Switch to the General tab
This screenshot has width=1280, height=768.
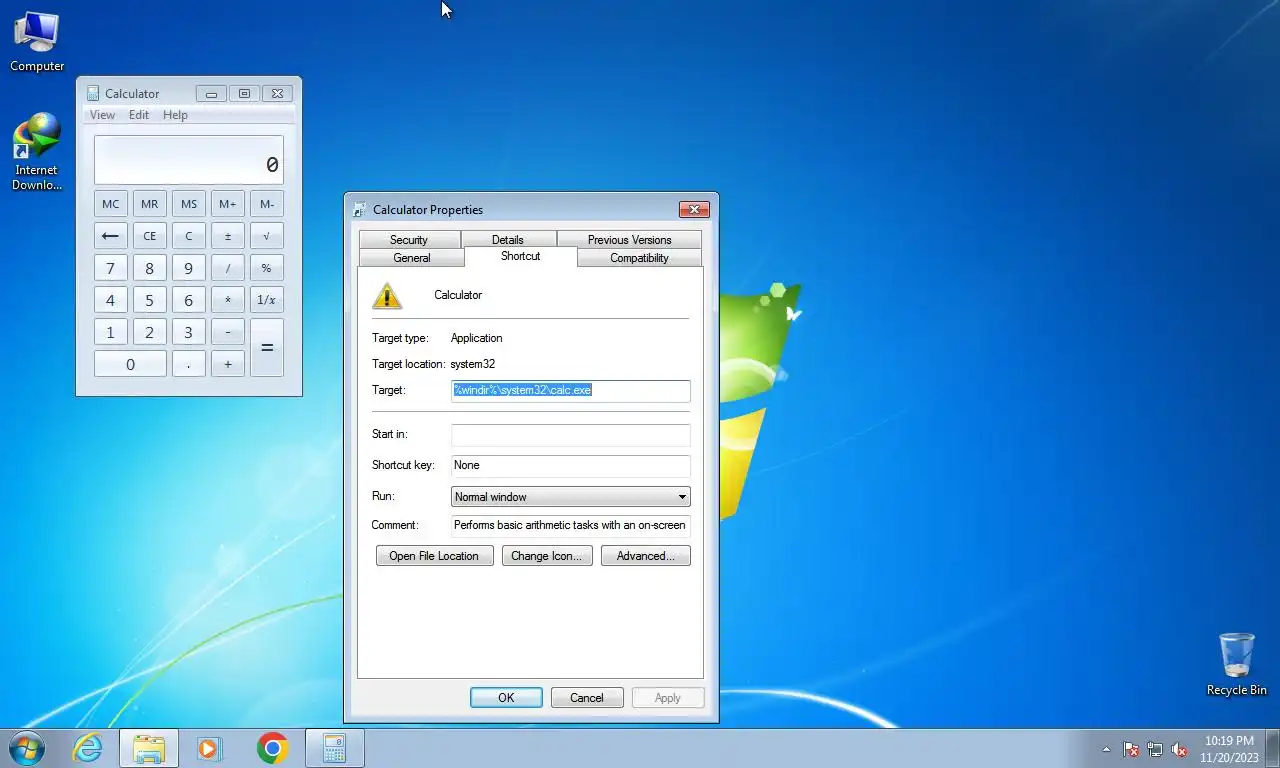(x=411, y=258)
